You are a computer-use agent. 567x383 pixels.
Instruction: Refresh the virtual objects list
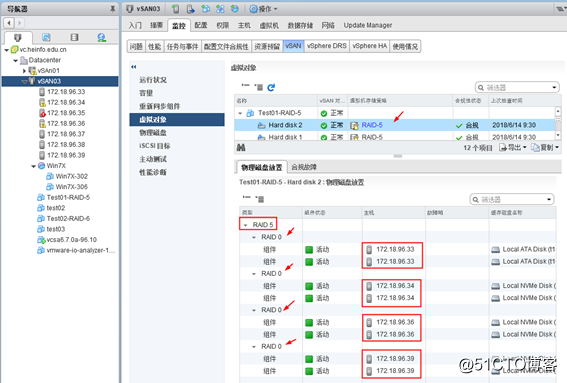coord(271,87)
